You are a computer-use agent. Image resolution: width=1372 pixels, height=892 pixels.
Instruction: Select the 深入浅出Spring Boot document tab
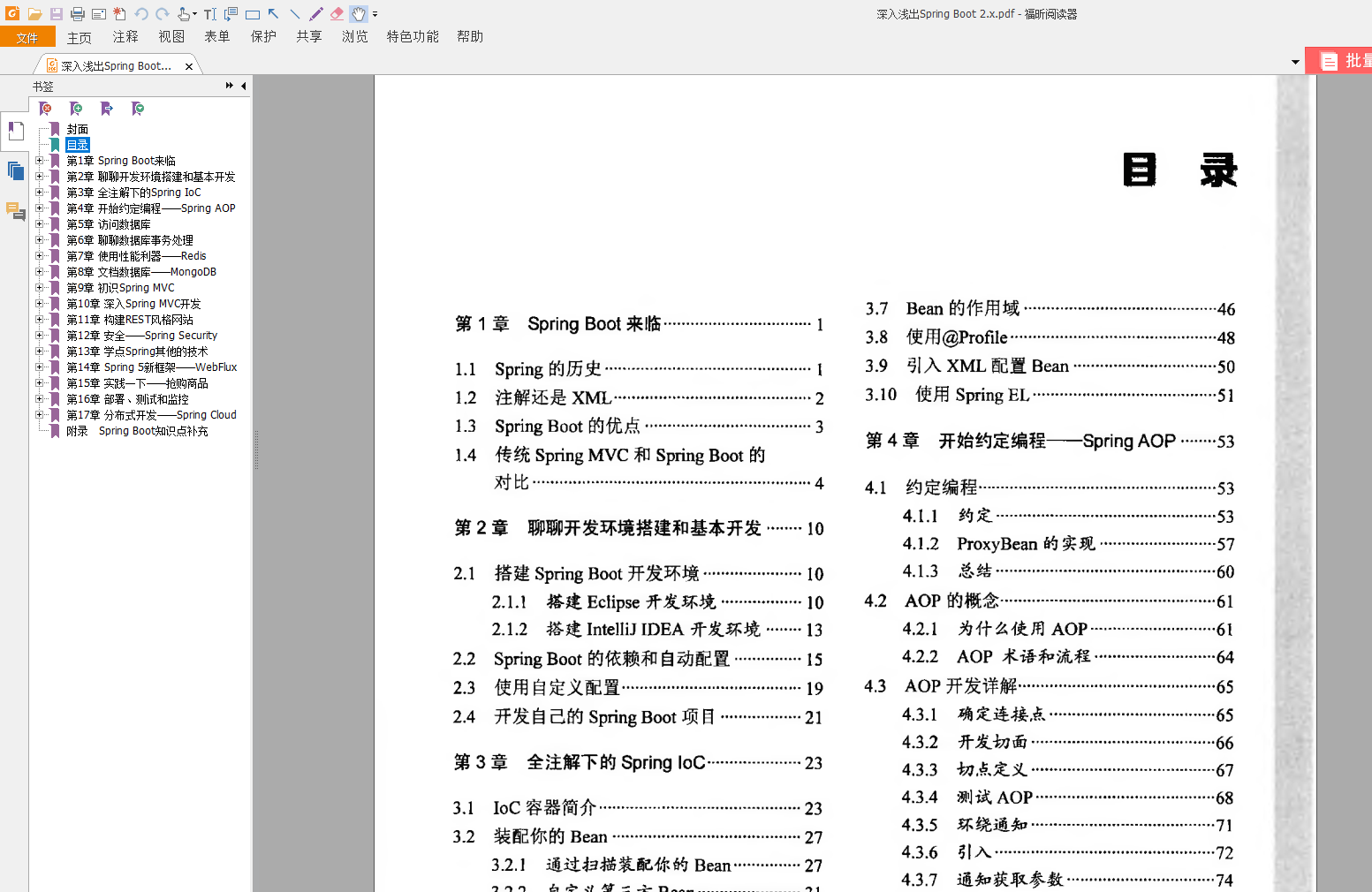[117, 66]
